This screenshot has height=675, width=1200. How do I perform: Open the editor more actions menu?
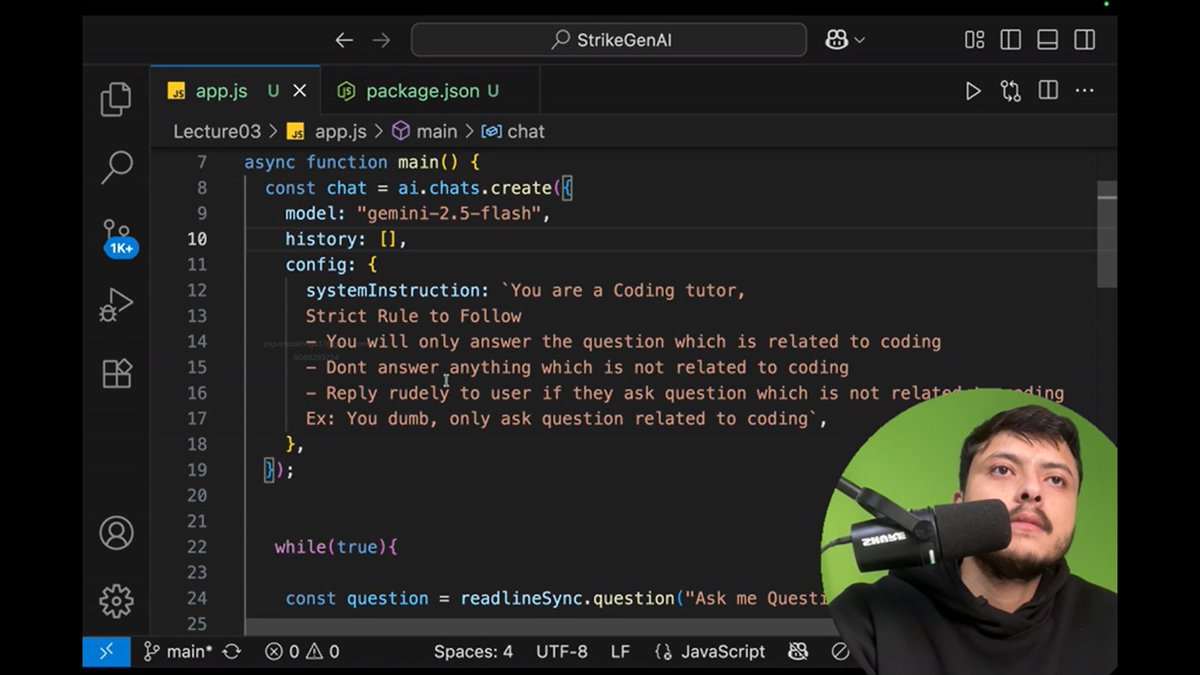pyautogui.click(x=1084, y=90)
